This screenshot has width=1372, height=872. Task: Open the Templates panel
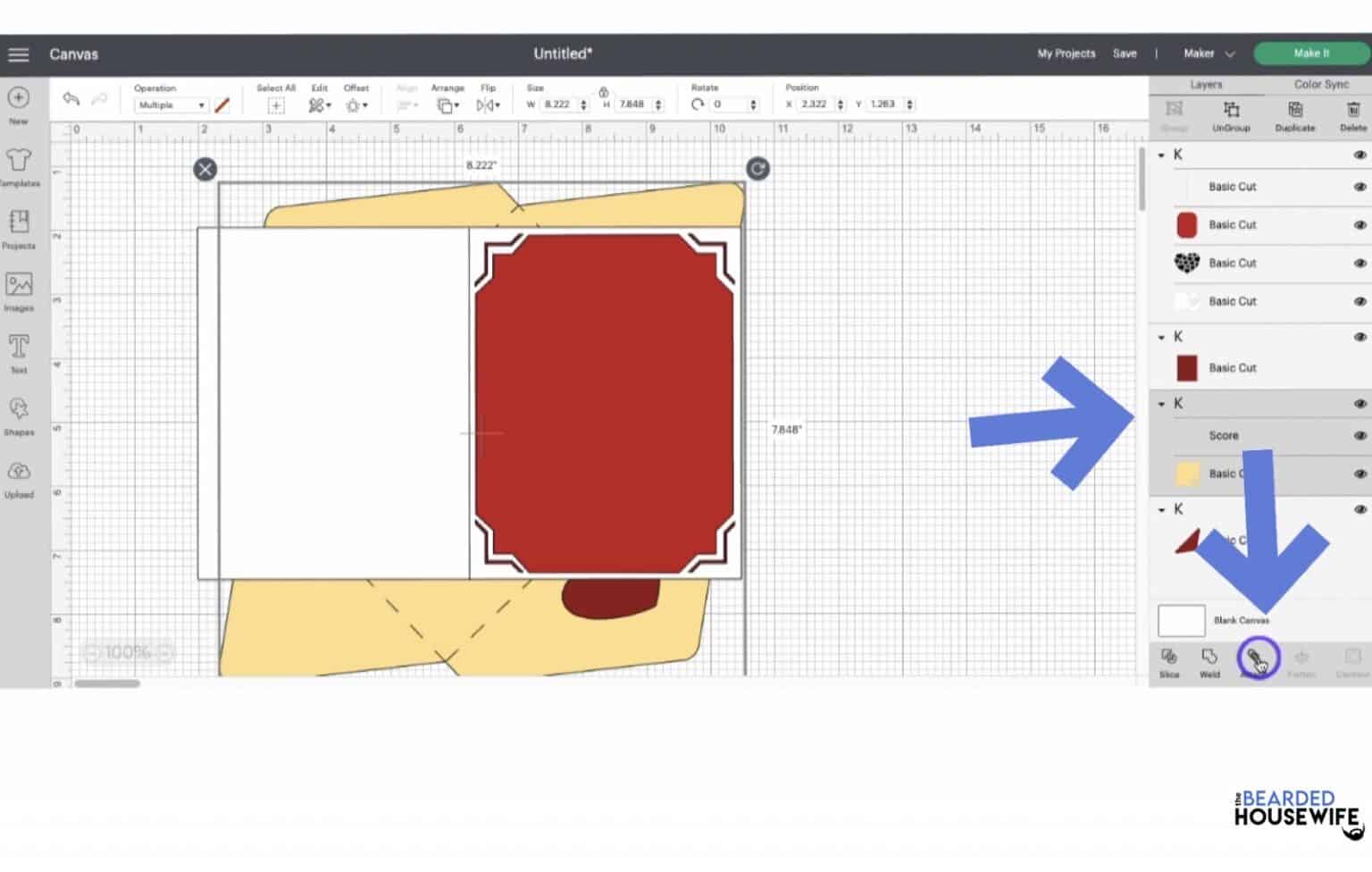click(18, 165)
